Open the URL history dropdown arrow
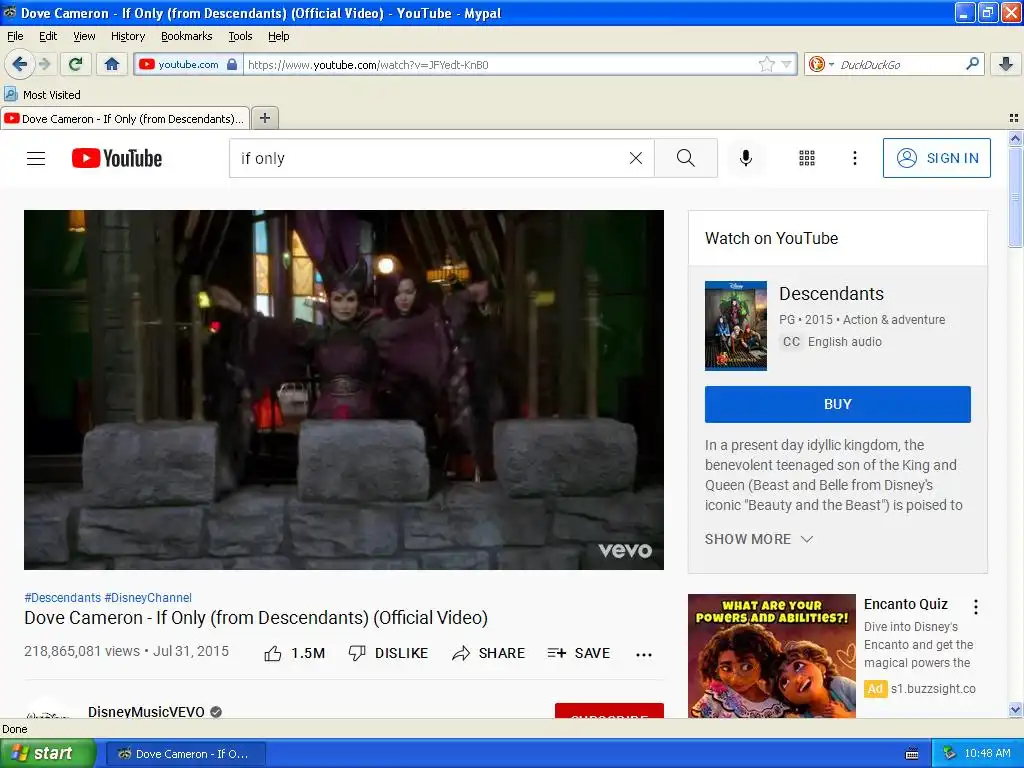Image resolution: width=1024 pixels, height=768 pixels. (x=787, y=64)
